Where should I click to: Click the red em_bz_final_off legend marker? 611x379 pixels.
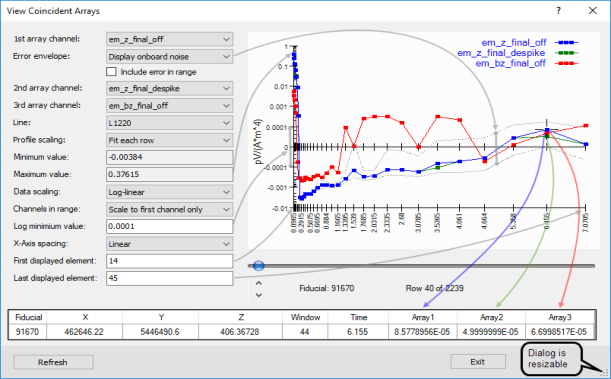(567, 63)
